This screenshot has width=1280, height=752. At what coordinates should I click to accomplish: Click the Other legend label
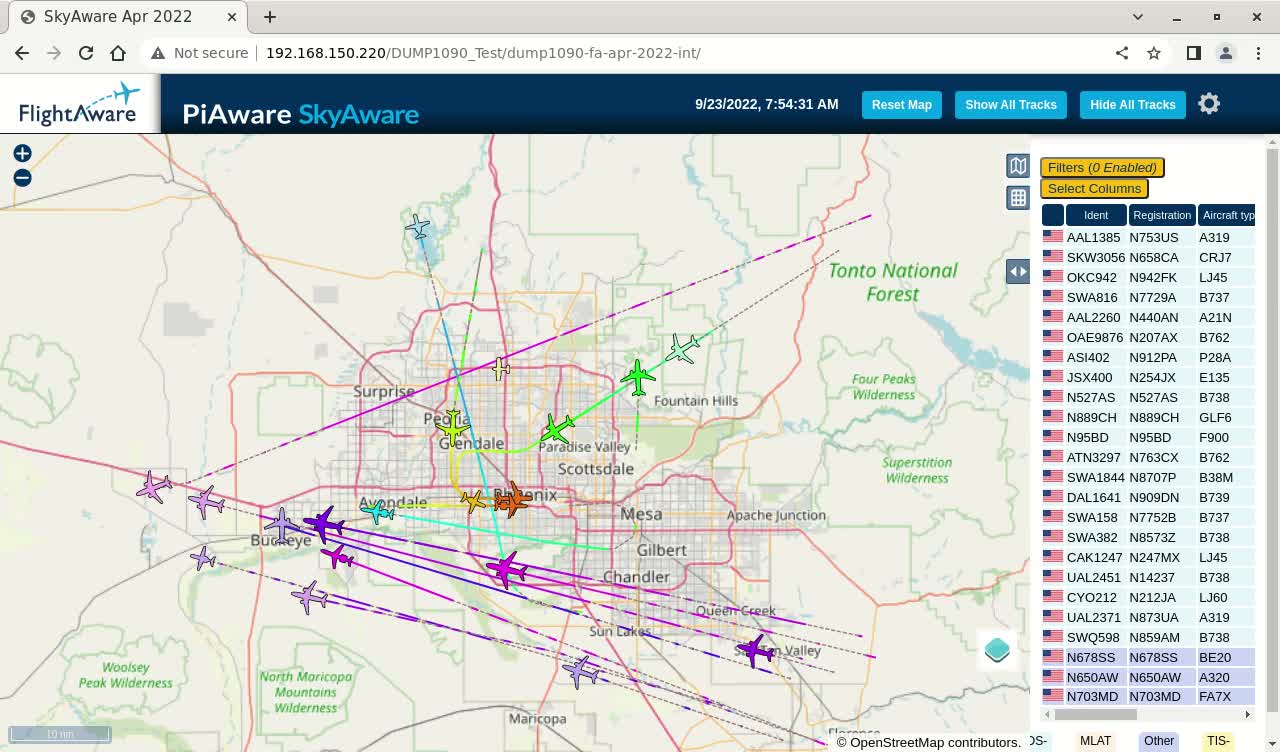[1159, 741]
